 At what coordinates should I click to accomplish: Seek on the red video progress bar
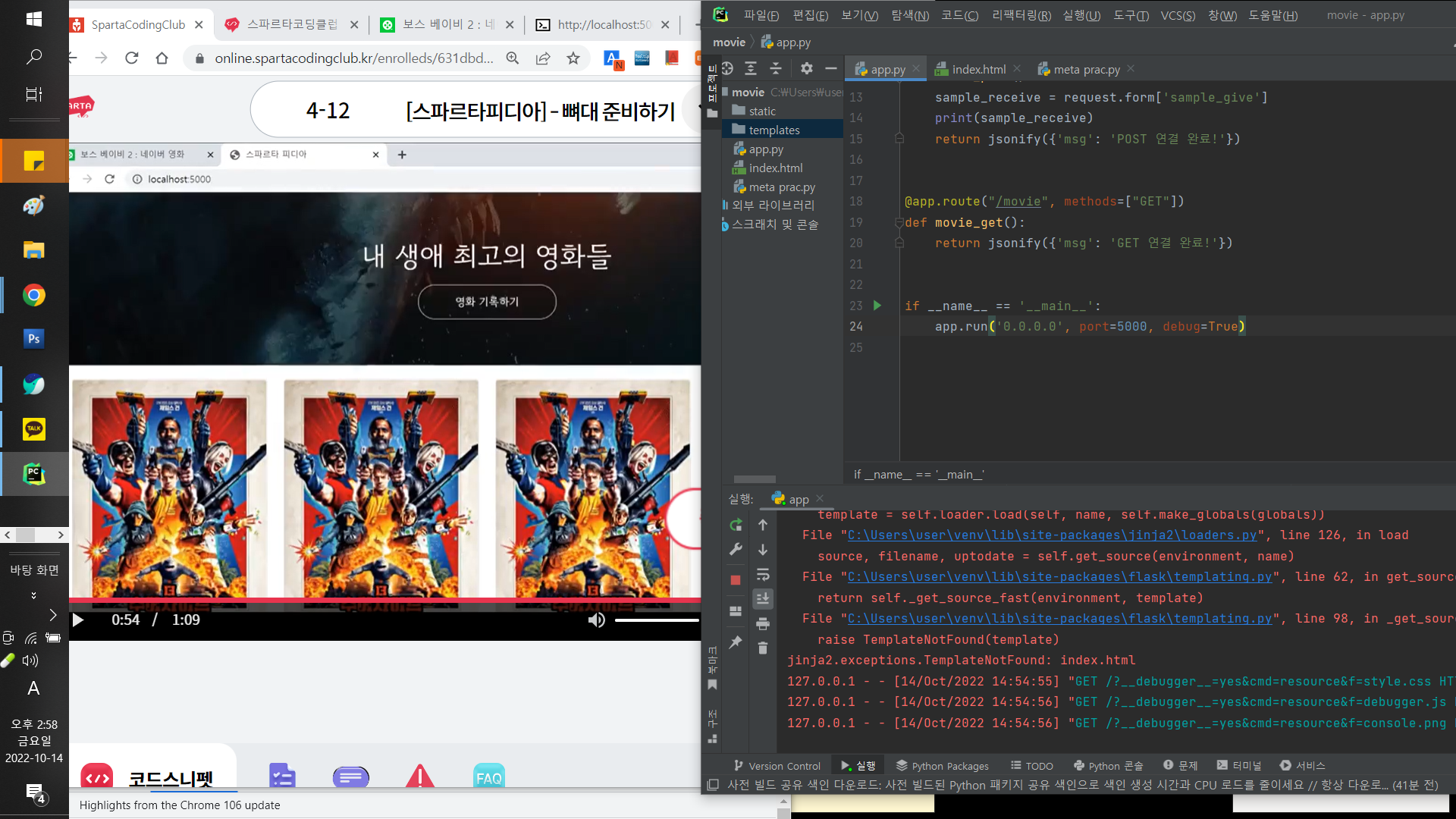coord(384,601)
